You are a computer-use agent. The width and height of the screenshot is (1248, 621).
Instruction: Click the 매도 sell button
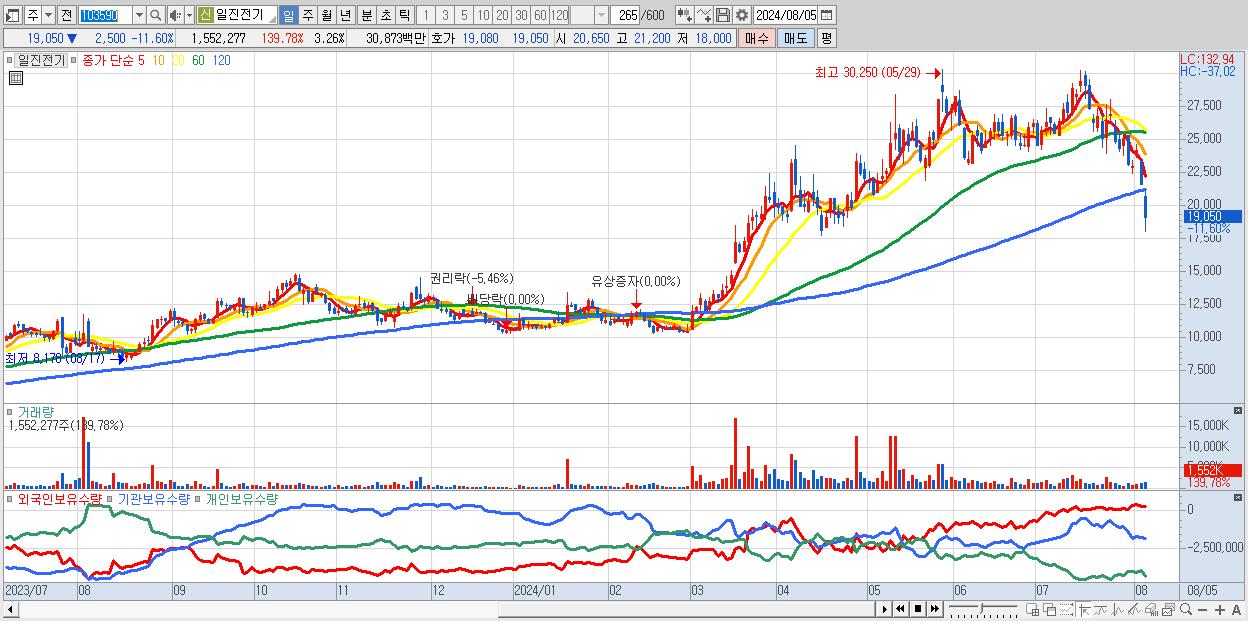[795, 38]
